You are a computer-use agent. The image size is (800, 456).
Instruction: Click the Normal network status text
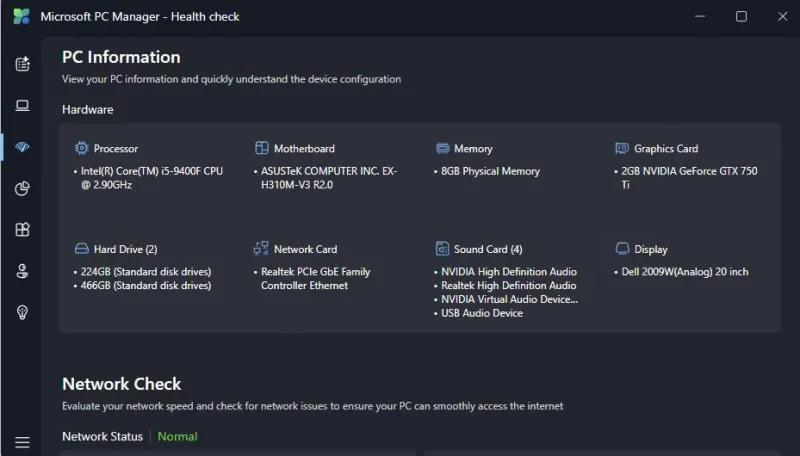coord(177,436)
